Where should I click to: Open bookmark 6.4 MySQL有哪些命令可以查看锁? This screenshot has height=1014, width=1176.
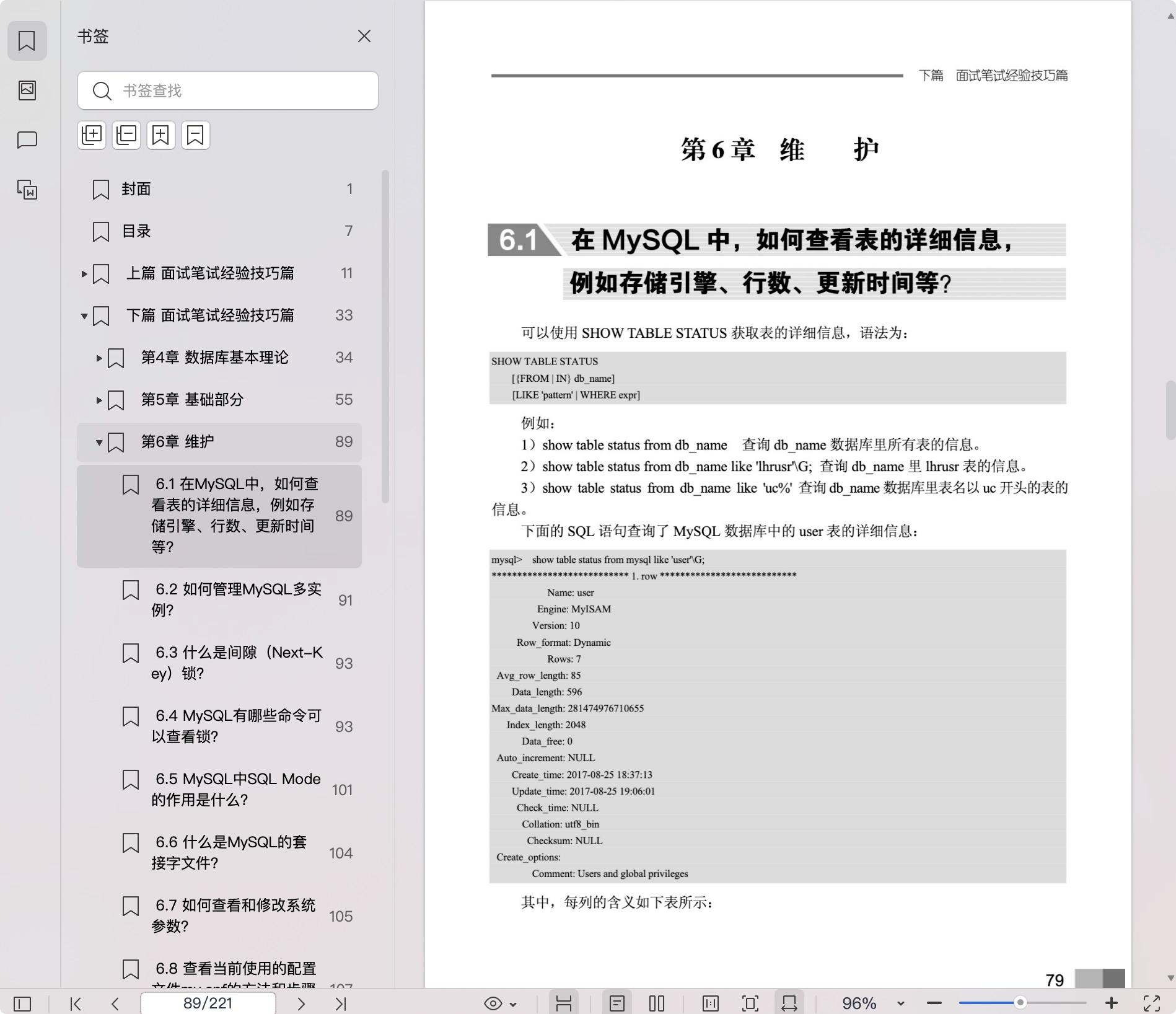pyautogui.click(x=219, y=726)
